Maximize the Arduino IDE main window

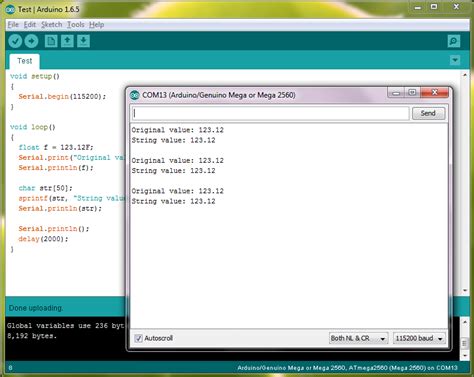pos(434,7)
